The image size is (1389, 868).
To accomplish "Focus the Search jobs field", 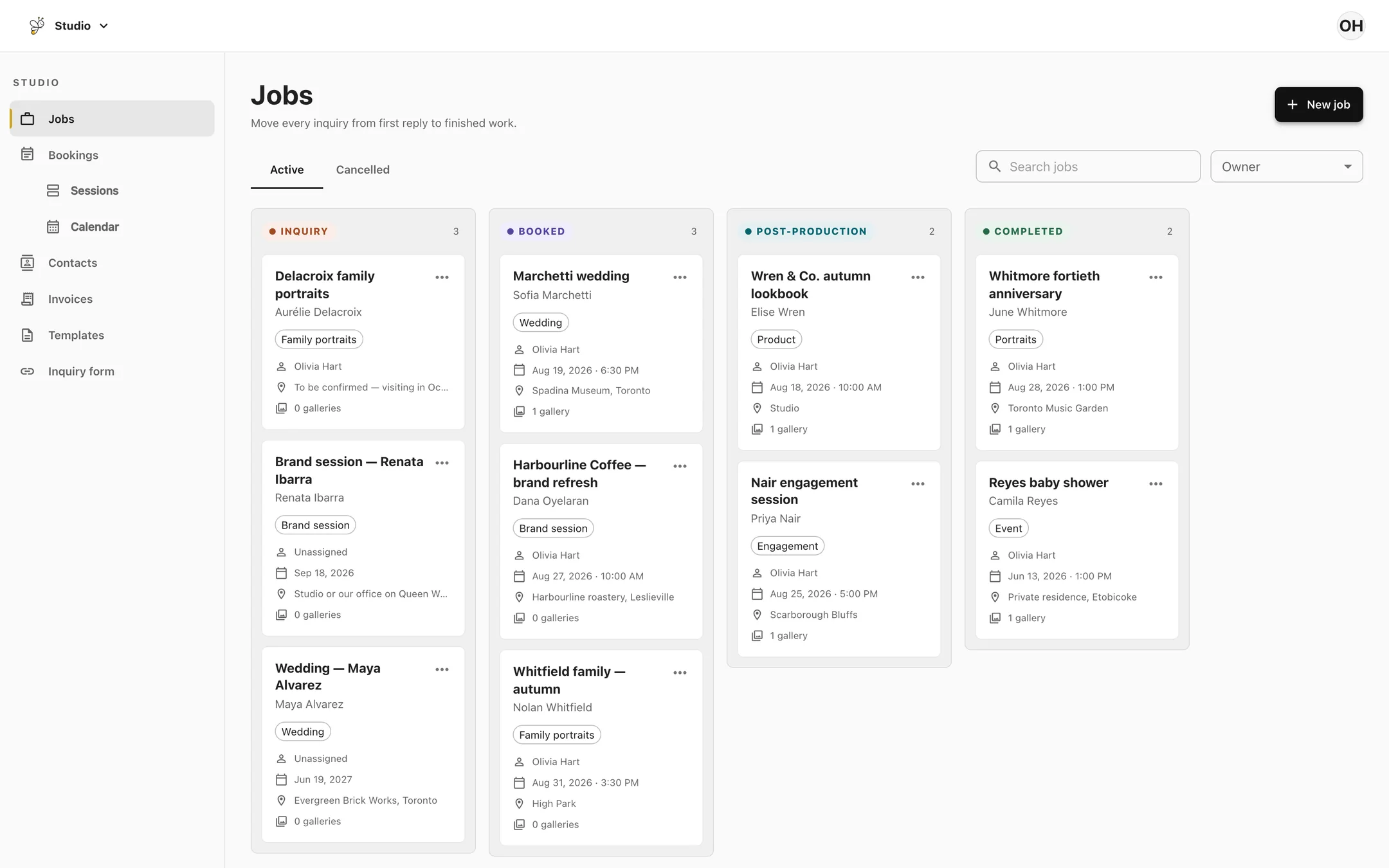I will [x=1088, y=167].
